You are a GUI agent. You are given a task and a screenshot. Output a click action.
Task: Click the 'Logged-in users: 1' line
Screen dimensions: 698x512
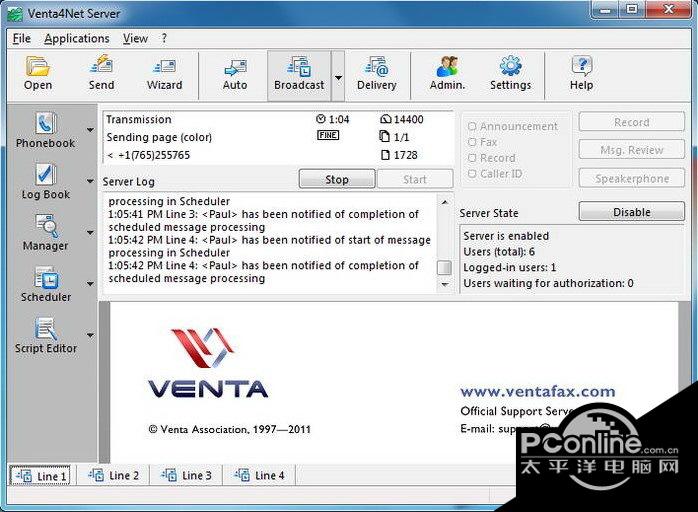coord(510,268)
